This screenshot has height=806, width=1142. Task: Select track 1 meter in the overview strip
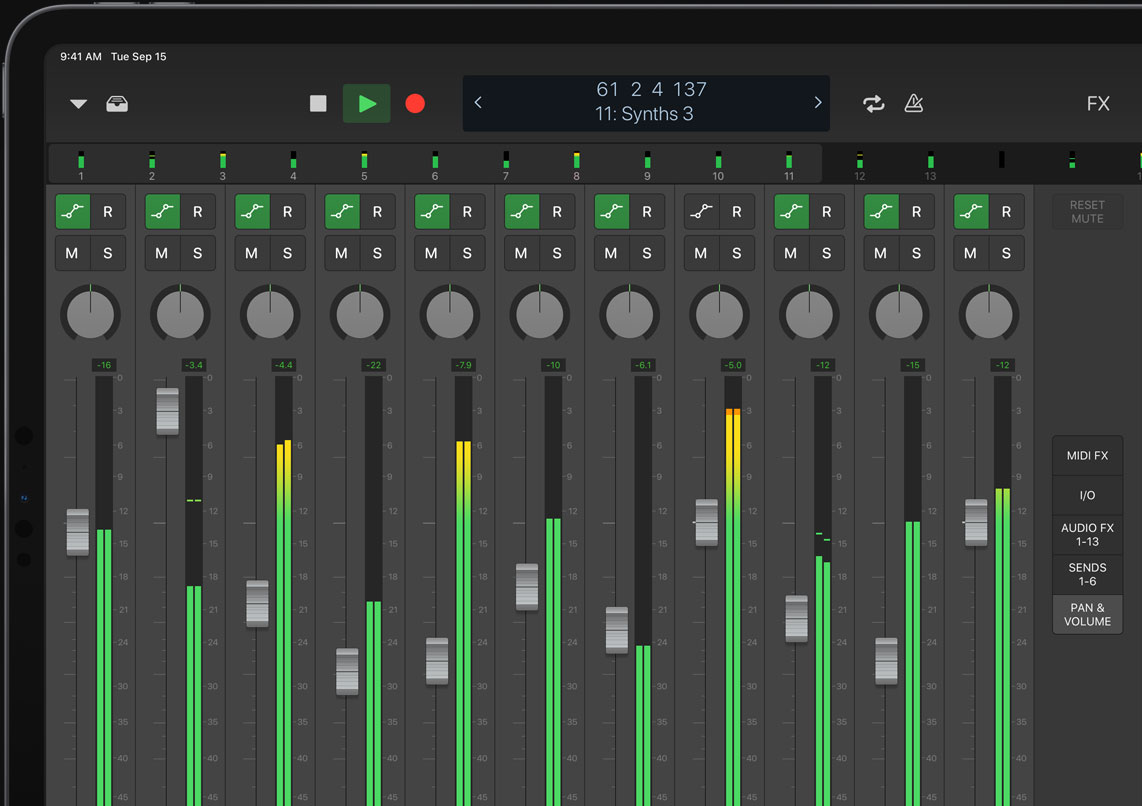81,165
